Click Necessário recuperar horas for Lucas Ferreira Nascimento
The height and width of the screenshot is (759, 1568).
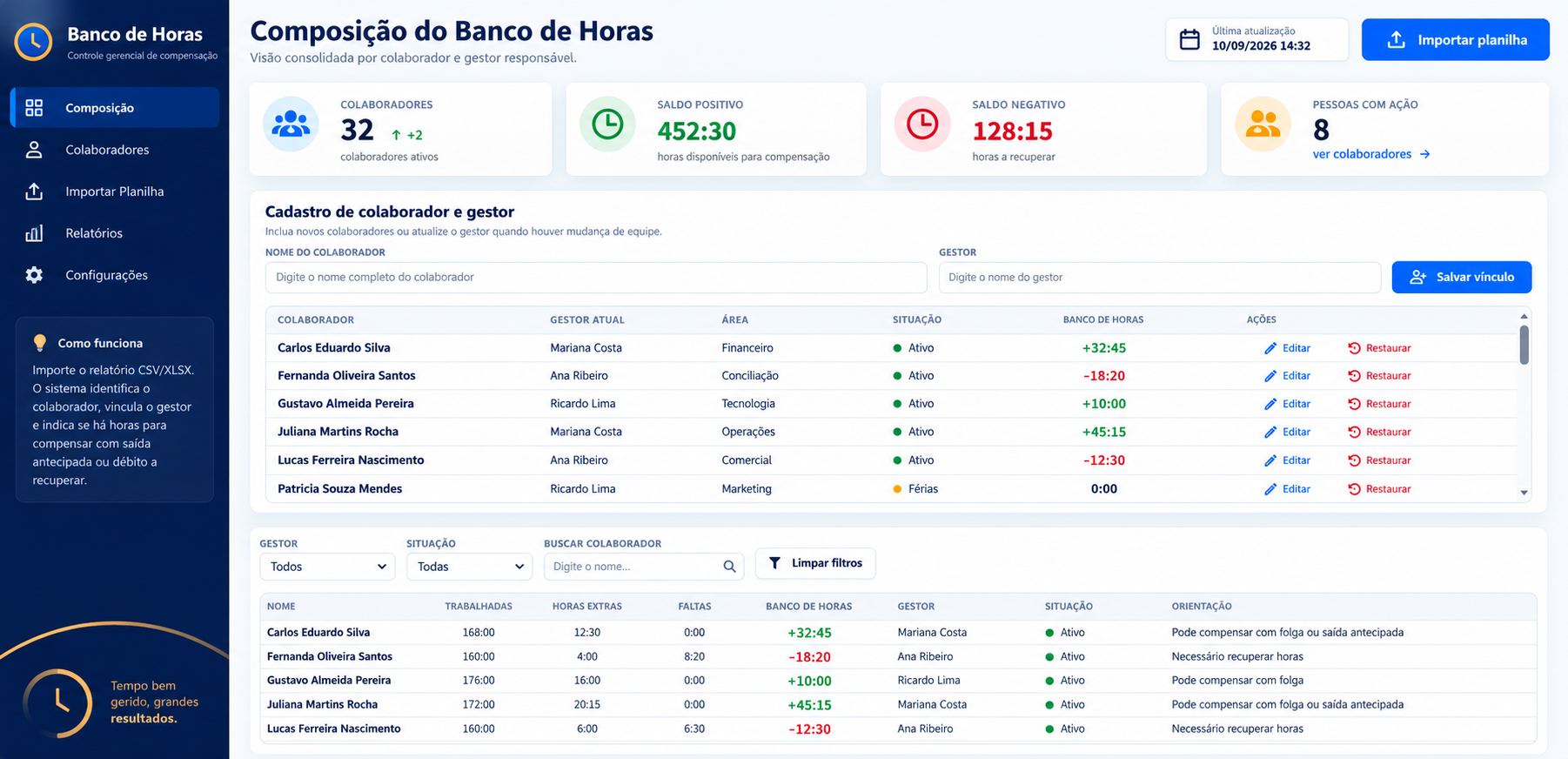pyautogui.click(x=1237, y=729)
